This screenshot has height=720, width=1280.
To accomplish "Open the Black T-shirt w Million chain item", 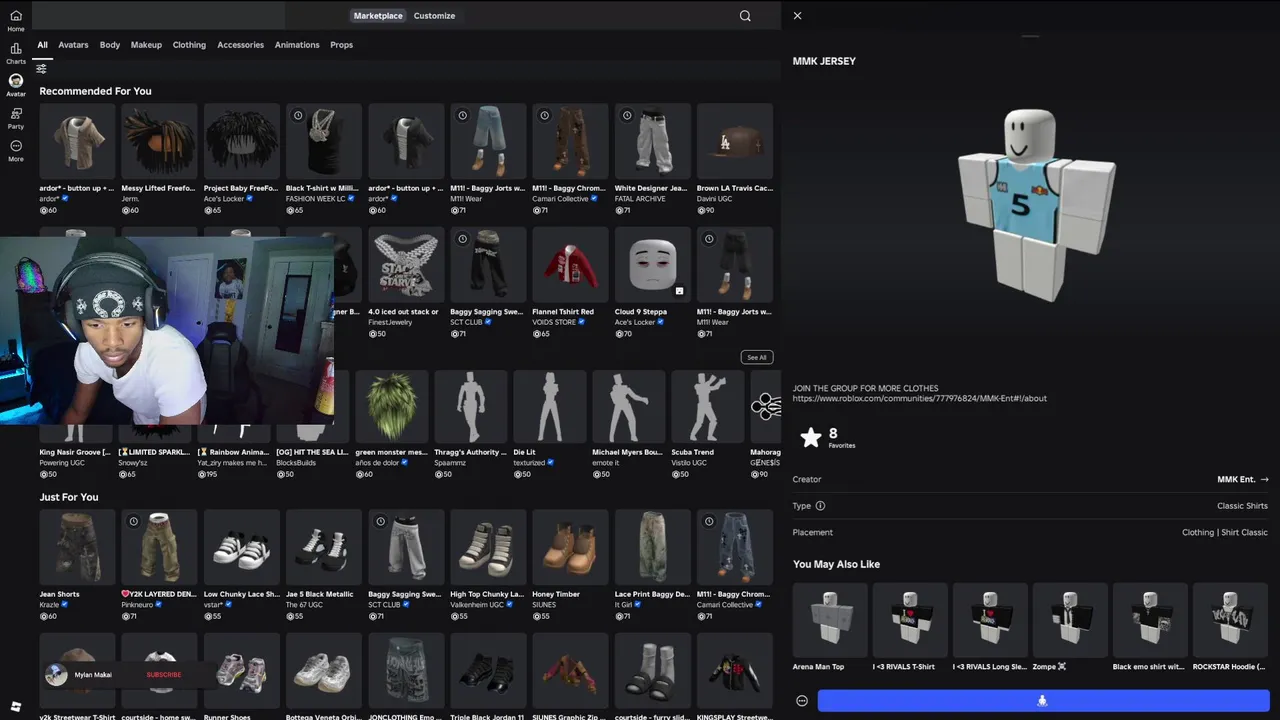I will (324, 159).
